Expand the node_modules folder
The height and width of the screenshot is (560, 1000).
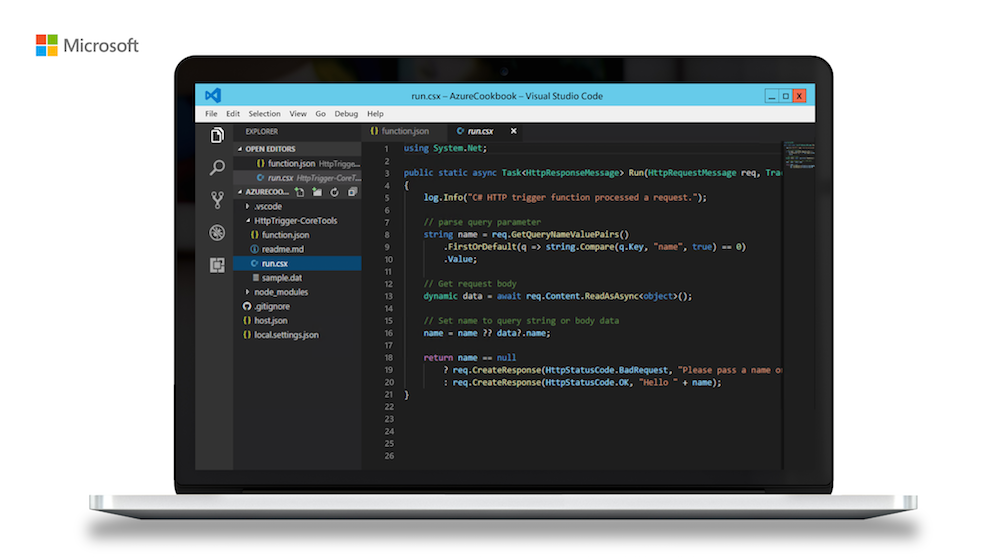pyautogui.click(x=247, y=292)
